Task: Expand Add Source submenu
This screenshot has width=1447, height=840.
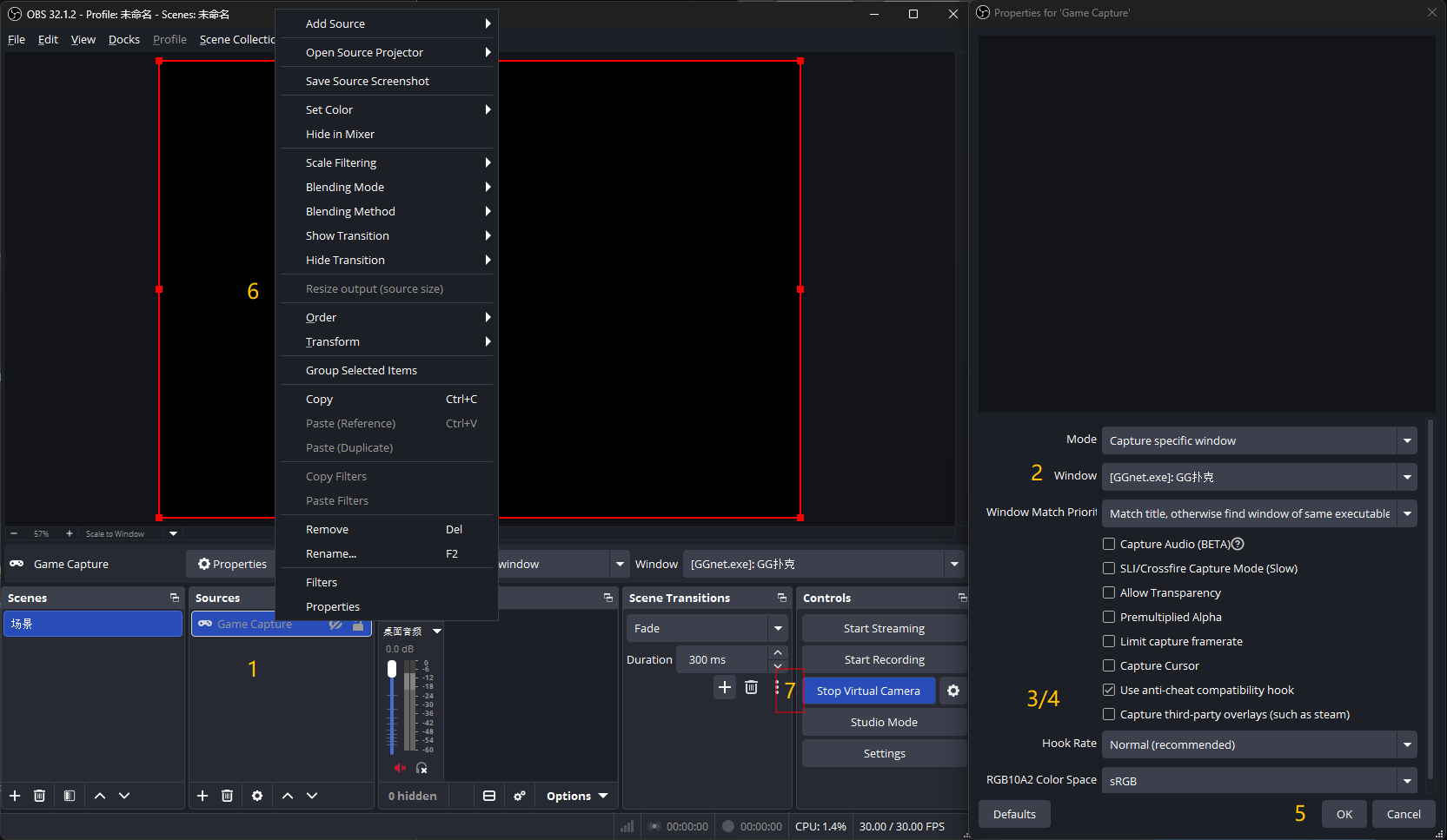Action: click(x=387, y=23)
